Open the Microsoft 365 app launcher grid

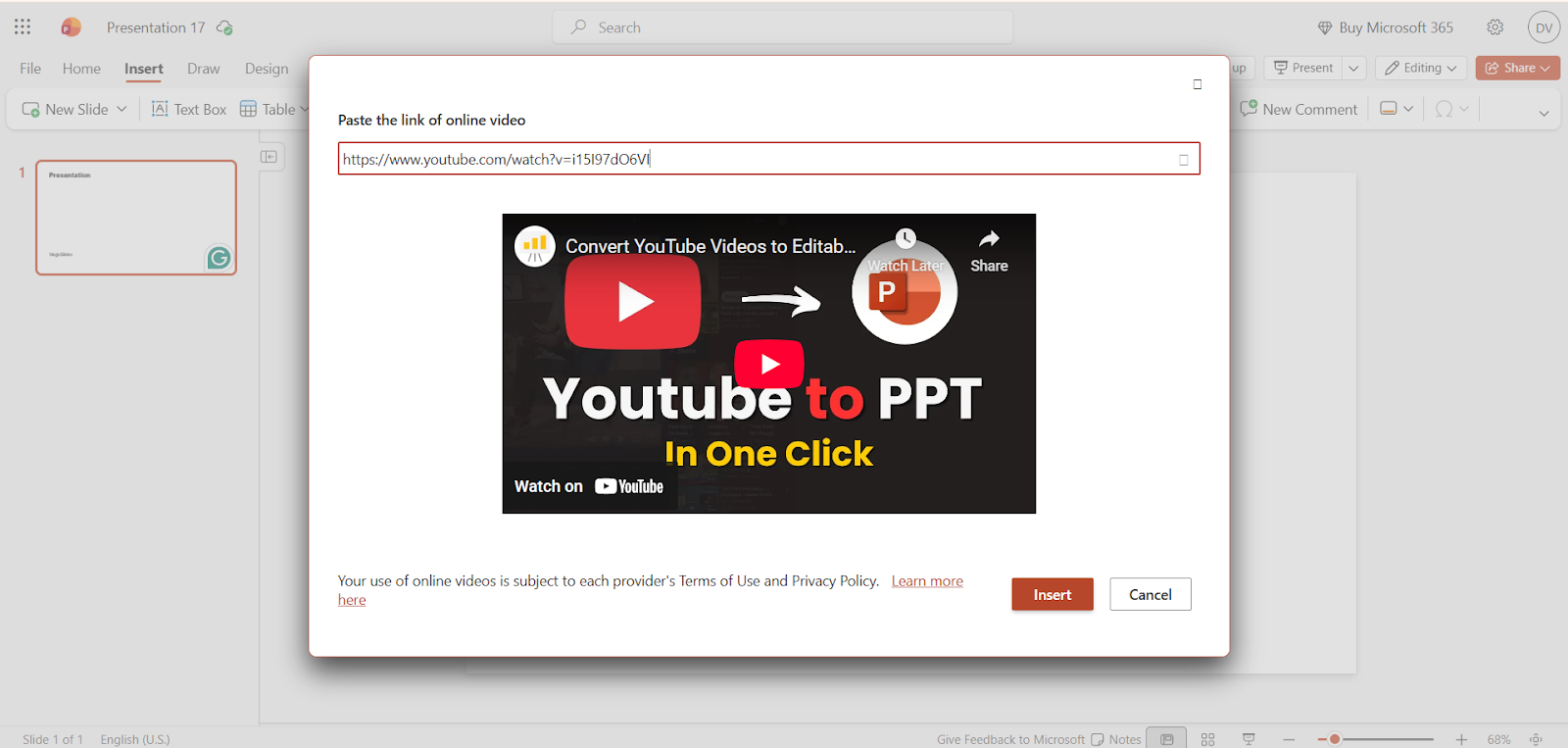click(x=23, y=27)
